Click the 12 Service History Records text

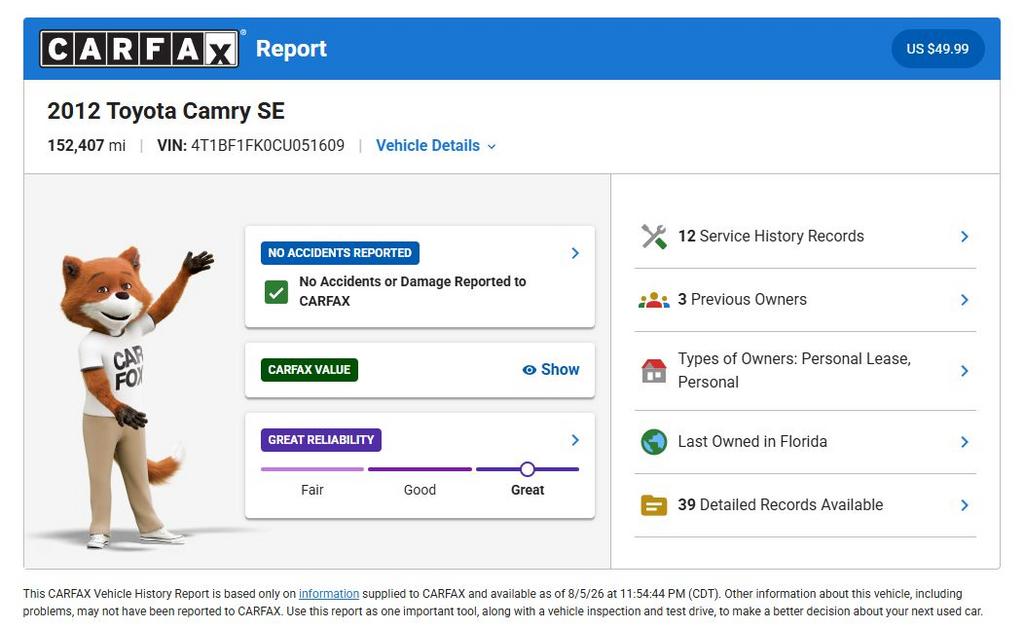click(x=771, y=236)
